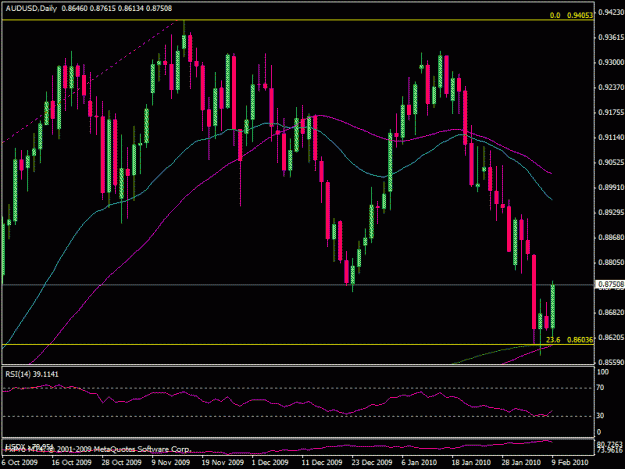
Task: Click price axis label 0.86205
Action: click(x=611, y=338)
